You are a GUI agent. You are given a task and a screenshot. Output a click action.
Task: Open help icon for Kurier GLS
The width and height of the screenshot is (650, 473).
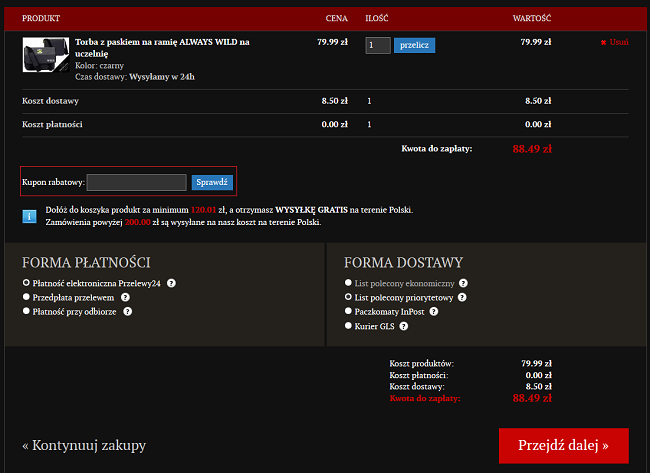[403, 326]
